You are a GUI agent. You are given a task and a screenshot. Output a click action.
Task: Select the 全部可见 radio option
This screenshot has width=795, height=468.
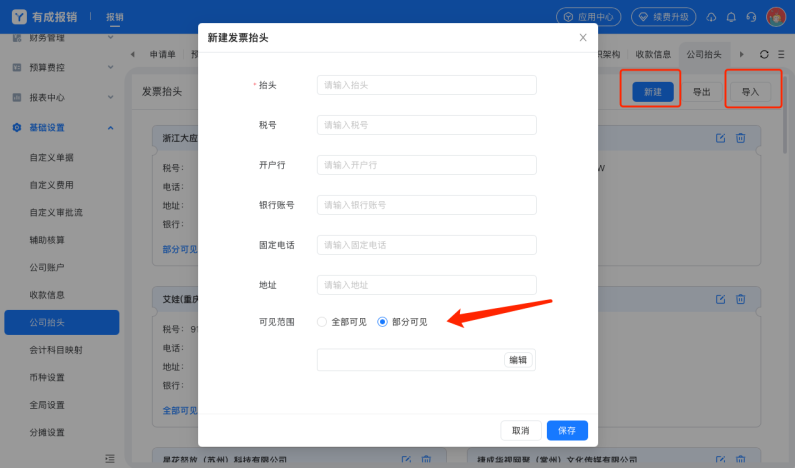click(x=322, y=322)
